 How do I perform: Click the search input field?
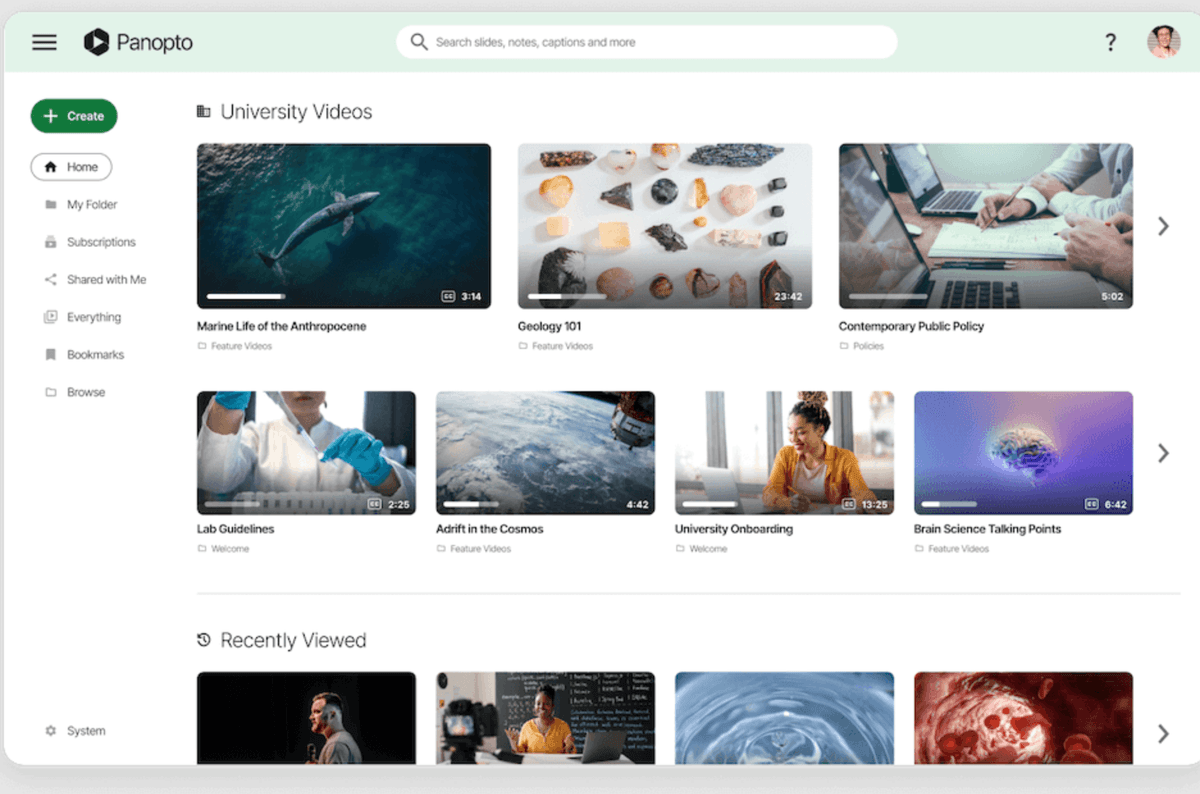[646, 42]
